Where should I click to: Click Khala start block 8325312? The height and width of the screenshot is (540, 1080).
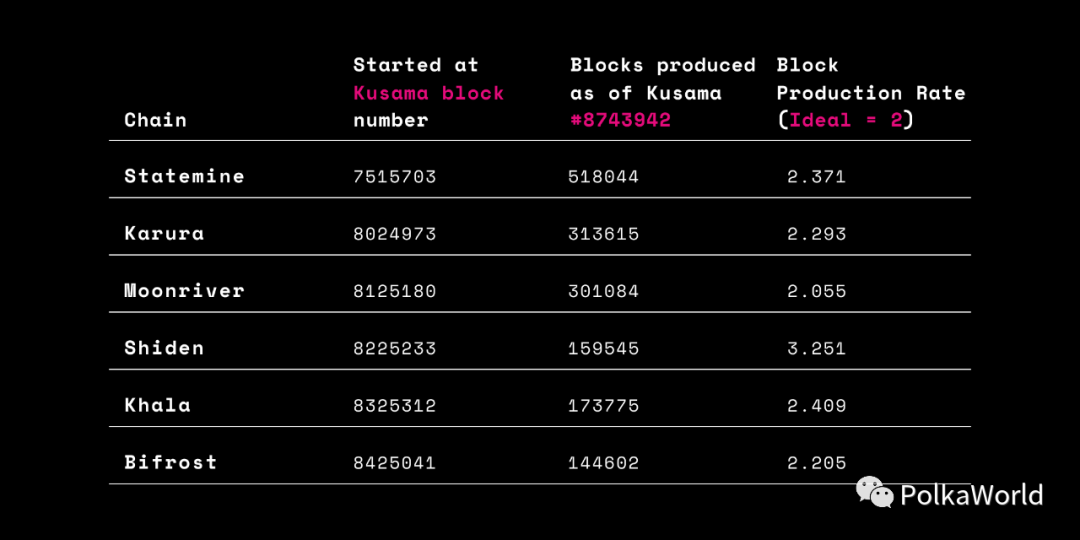(395, 406)
